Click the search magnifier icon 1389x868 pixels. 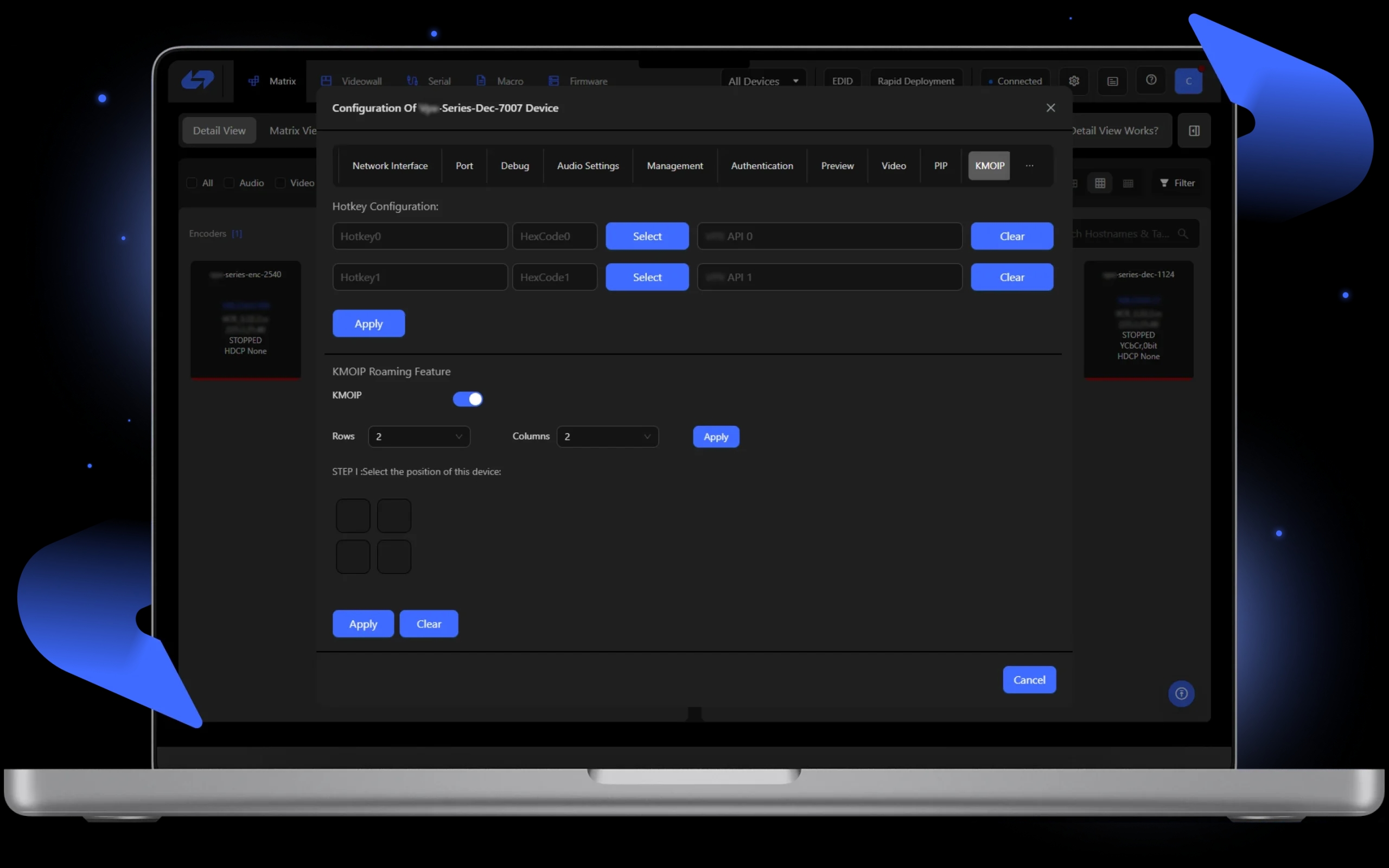coord(1183,234)
